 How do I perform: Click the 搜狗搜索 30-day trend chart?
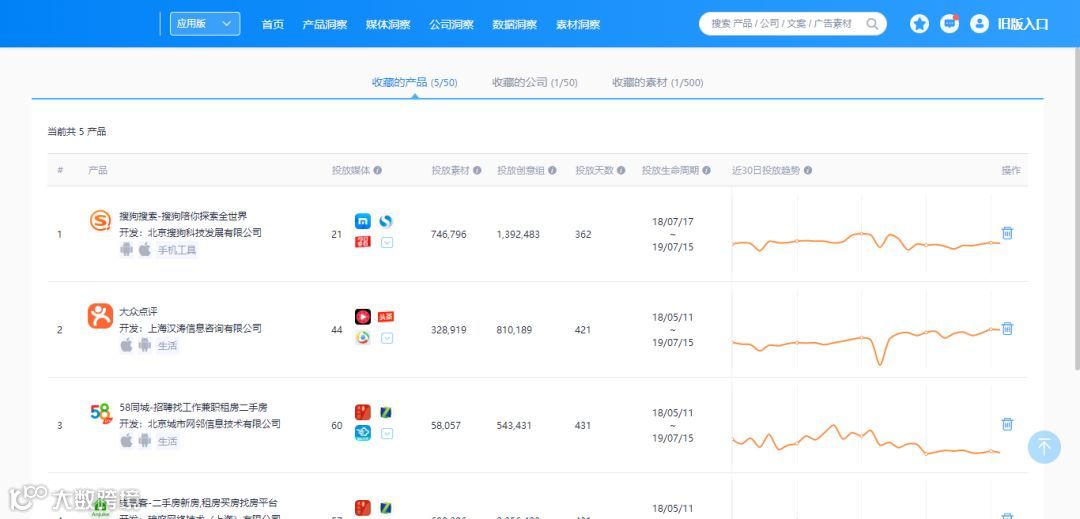(x=866, y=234)
